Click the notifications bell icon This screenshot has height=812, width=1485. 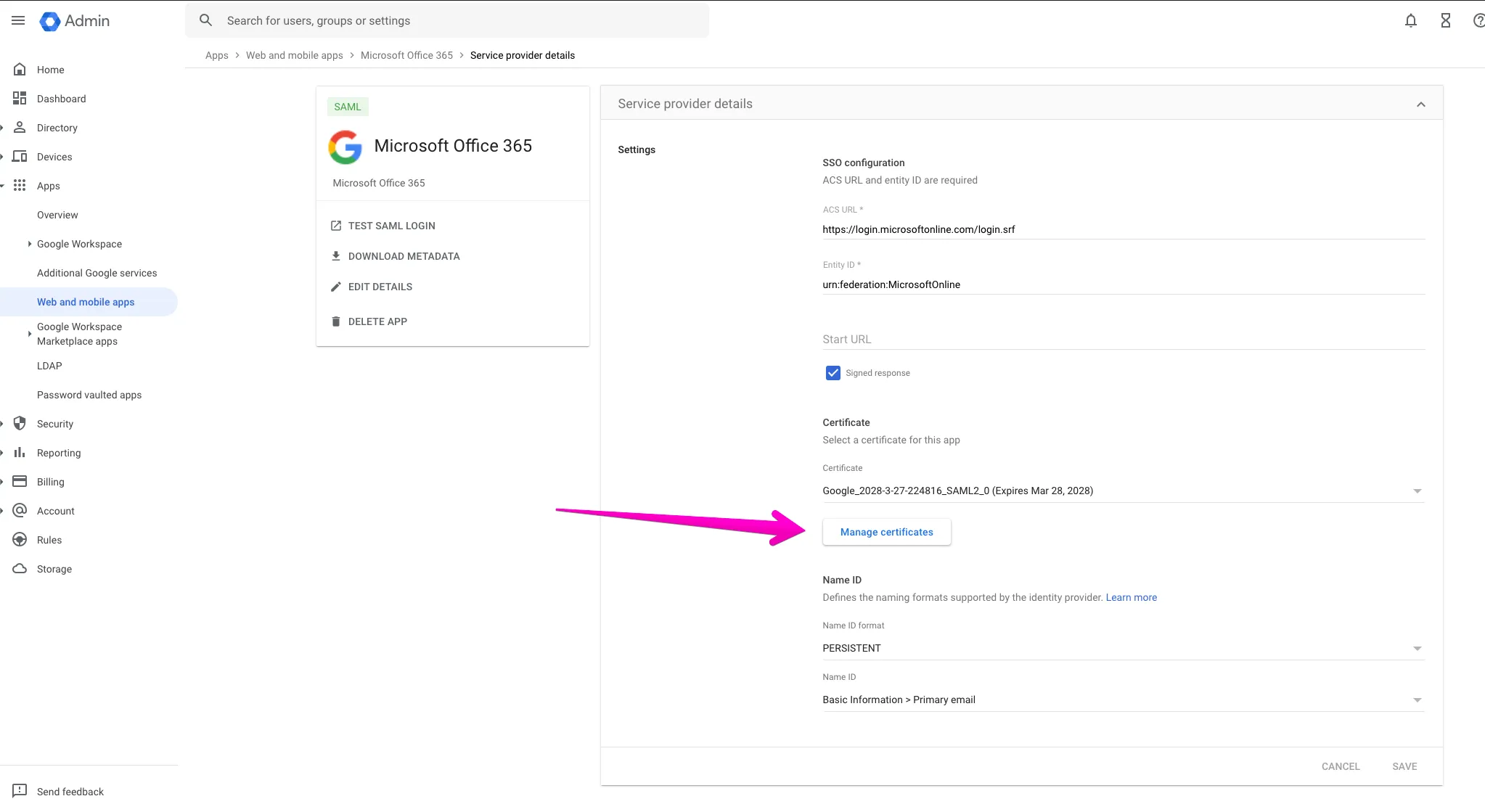coord(1410,20)
